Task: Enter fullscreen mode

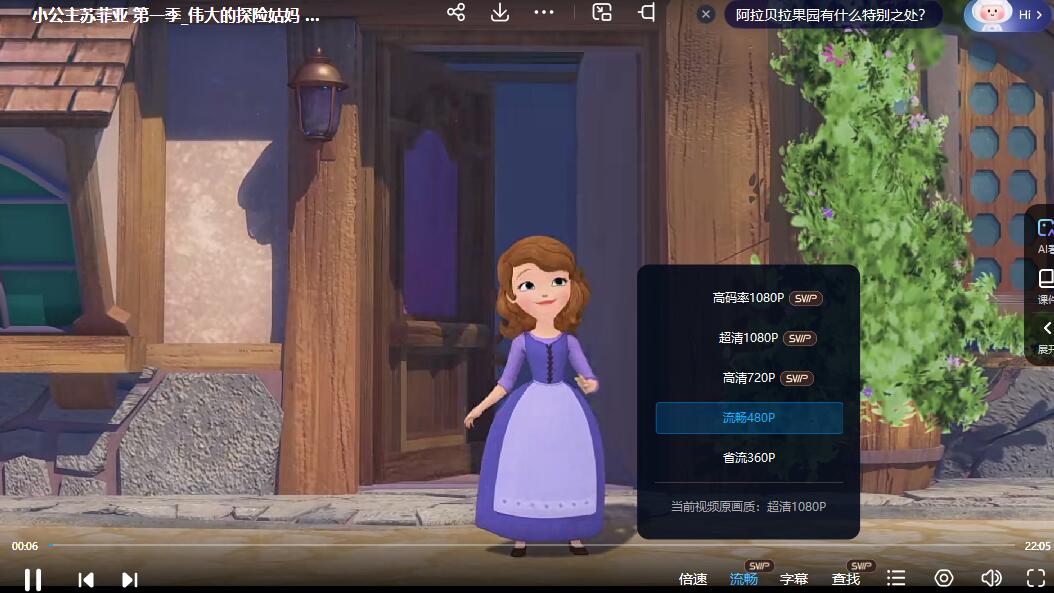Action: 1036,578
